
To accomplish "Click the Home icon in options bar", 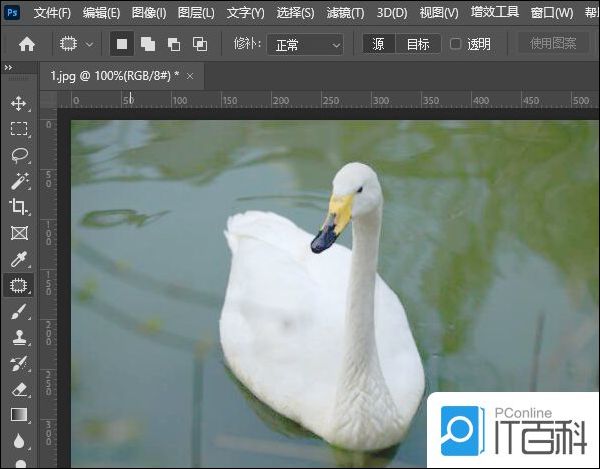I will (27, 44).
